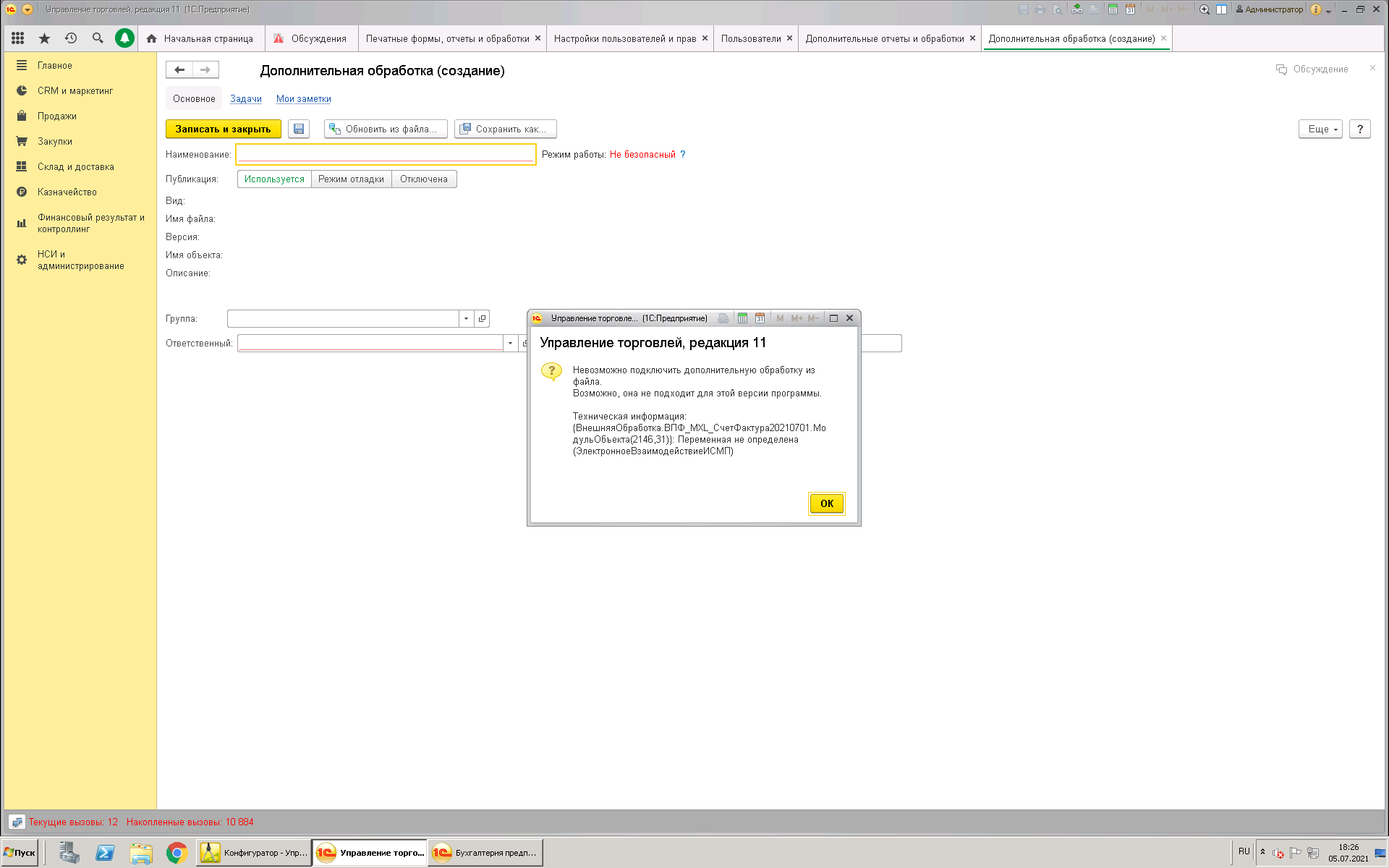Open the calculator icon in the title bar
Screen dimensions: 1389x868
tap(1113, 9)
